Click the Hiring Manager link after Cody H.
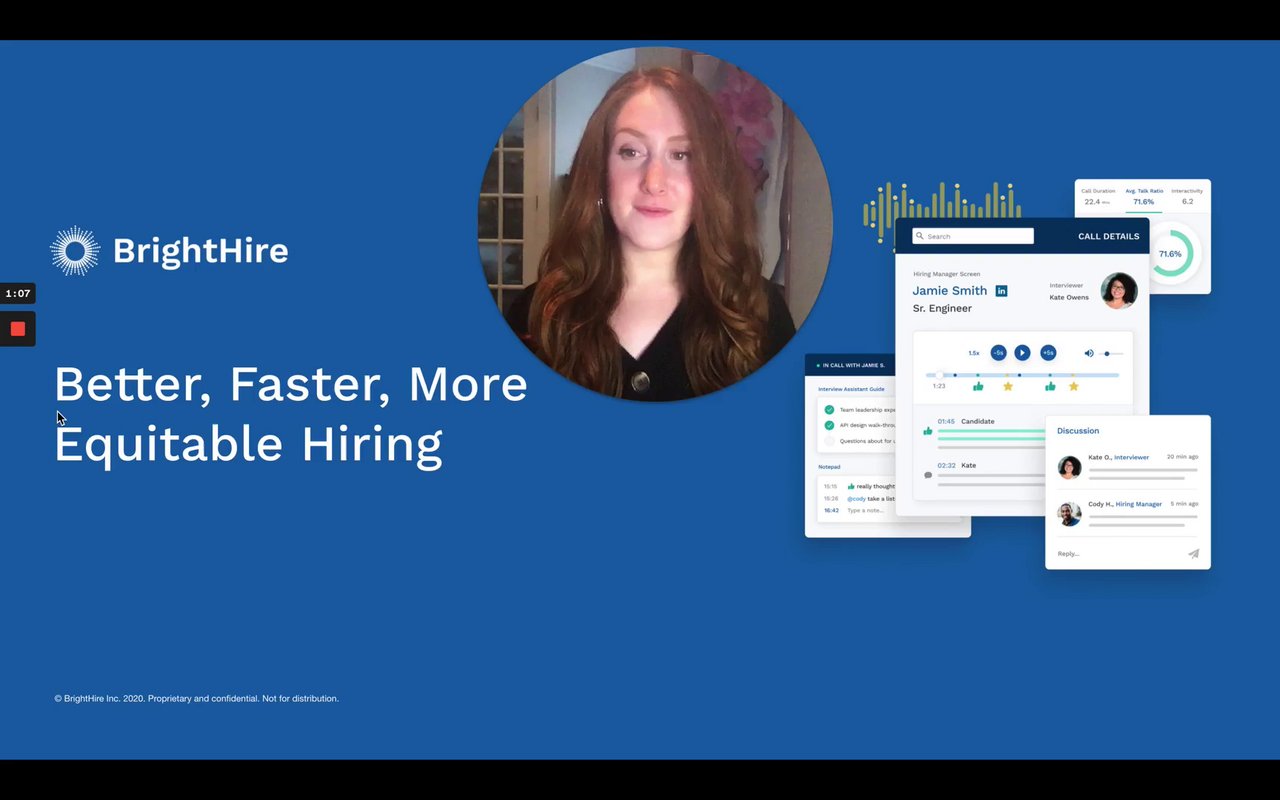Screen dimensions: 1280x800 point(1139,504)
